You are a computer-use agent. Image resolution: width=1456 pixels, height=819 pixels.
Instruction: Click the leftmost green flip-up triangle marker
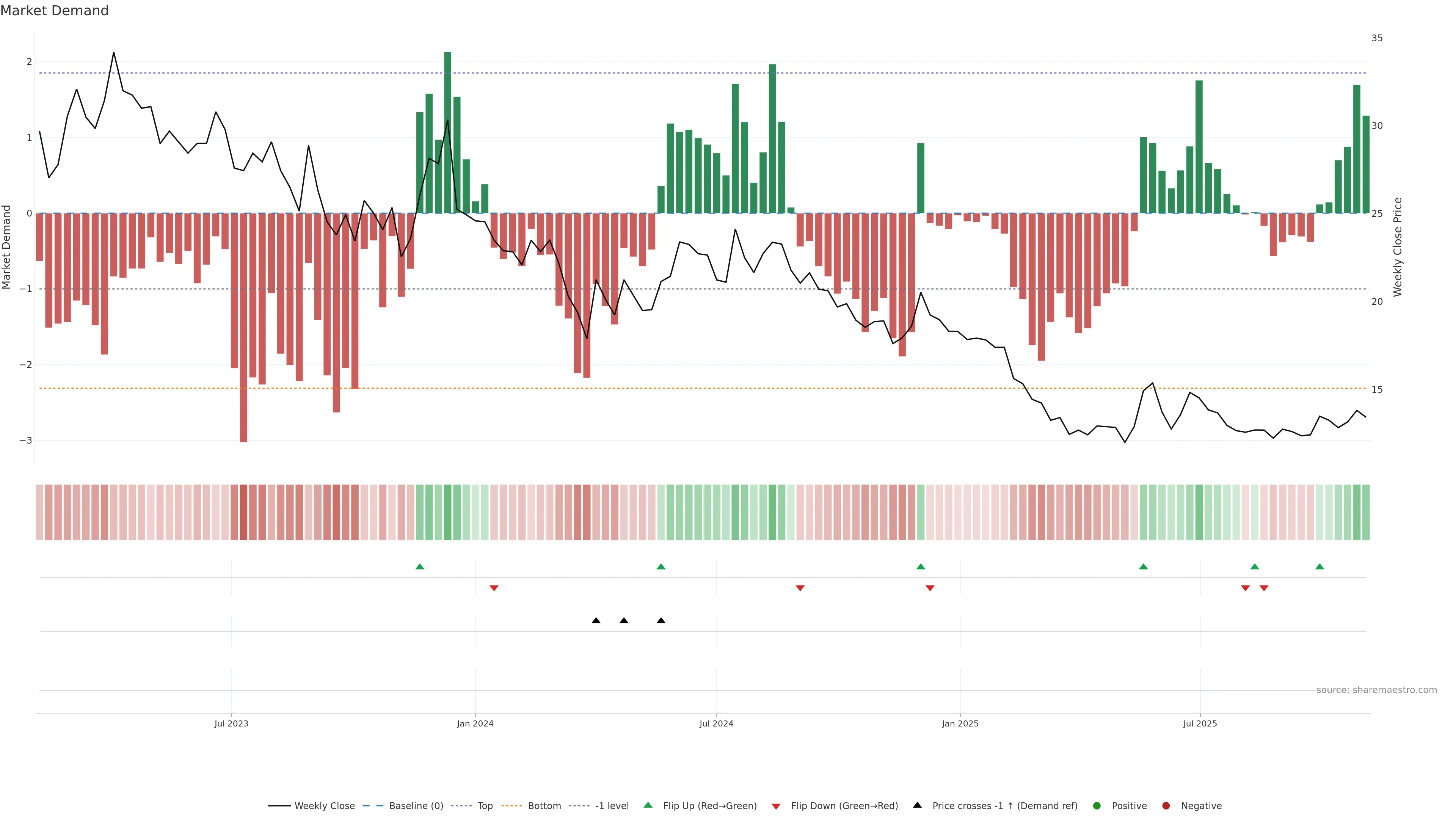pos(419,567)
